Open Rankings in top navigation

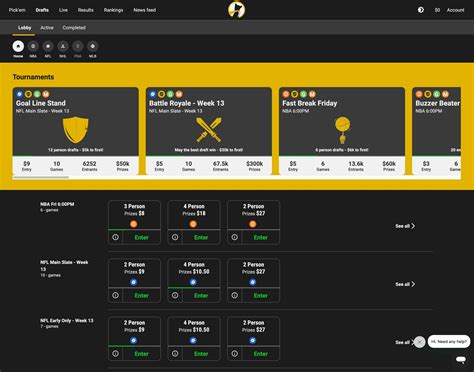(x=113, y=10)
